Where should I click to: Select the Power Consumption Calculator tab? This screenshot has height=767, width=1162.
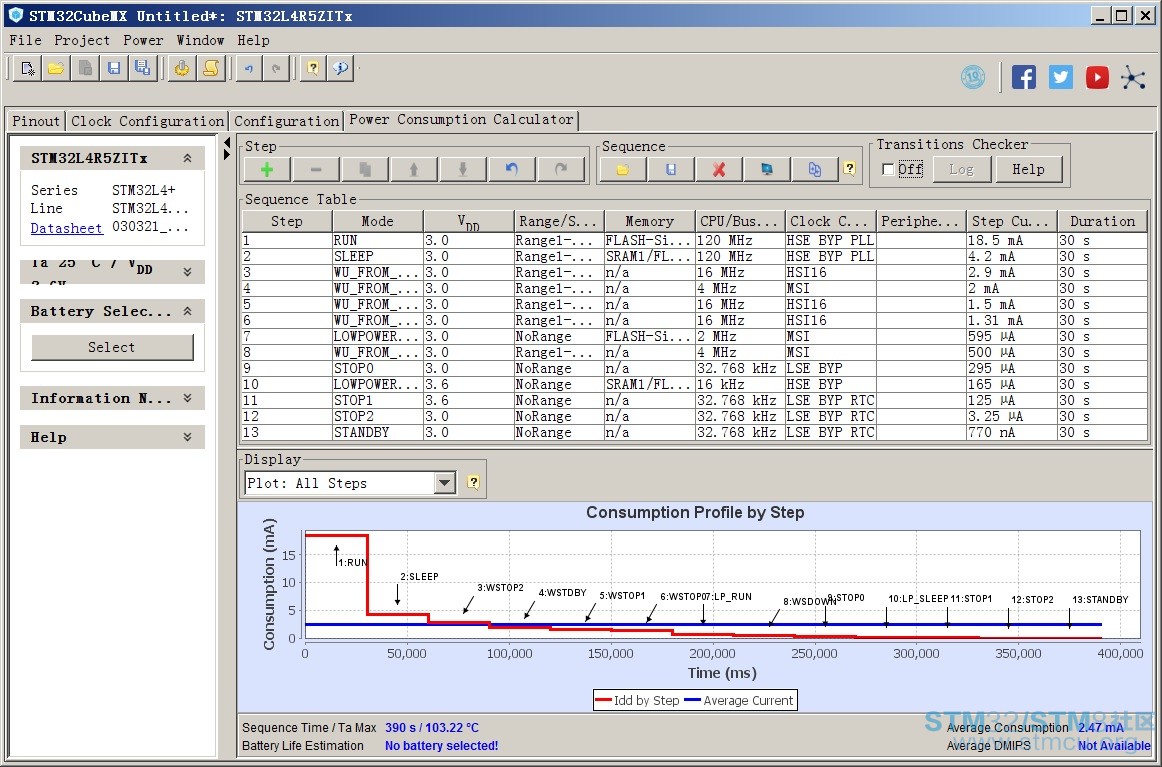click(x=461, y=119)
